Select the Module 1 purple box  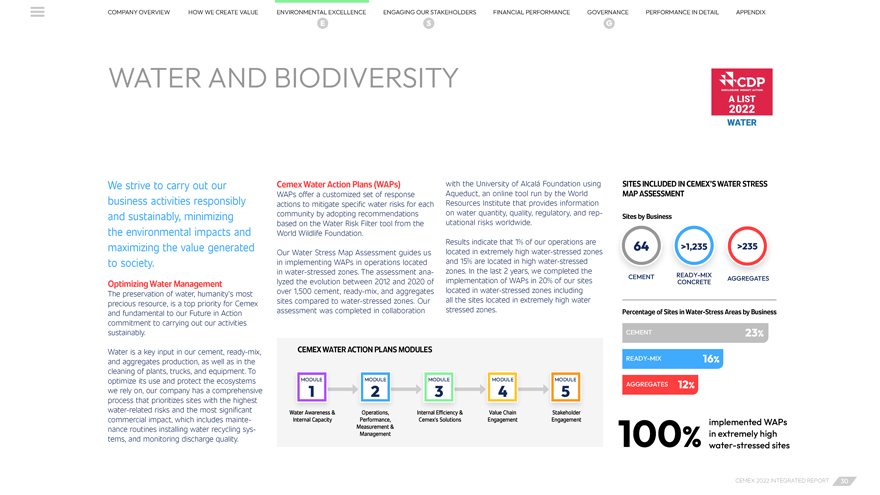[311, 387]
